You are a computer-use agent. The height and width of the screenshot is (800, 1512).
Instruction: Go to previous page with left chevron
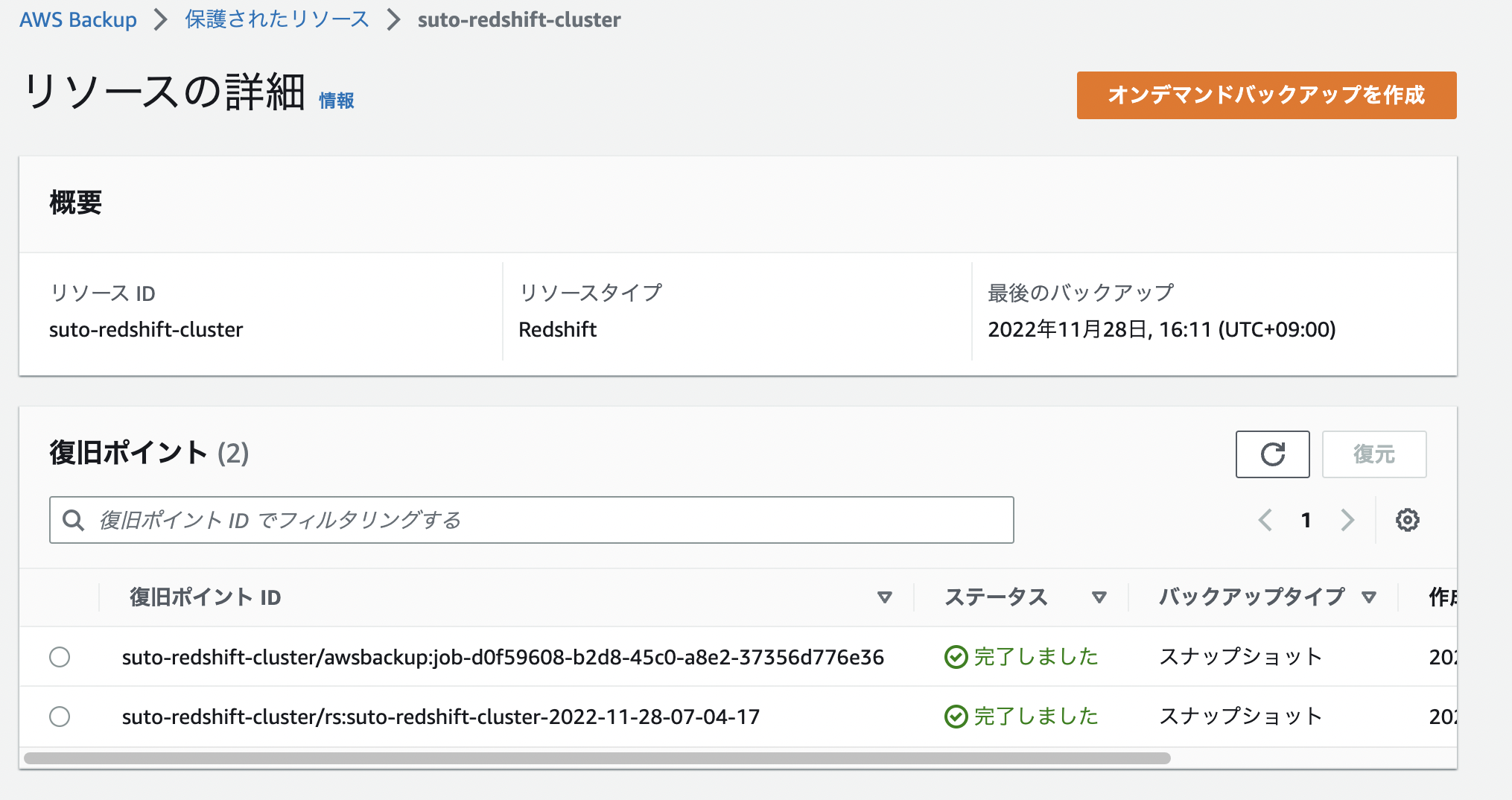coord(1265,520)
